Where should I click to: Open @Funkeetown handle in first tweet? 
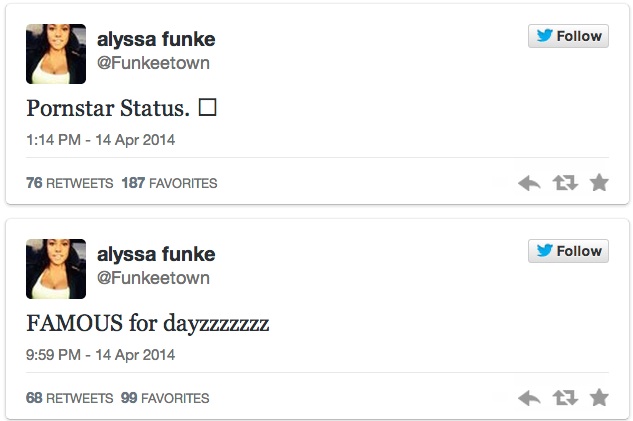coord(152,63)
